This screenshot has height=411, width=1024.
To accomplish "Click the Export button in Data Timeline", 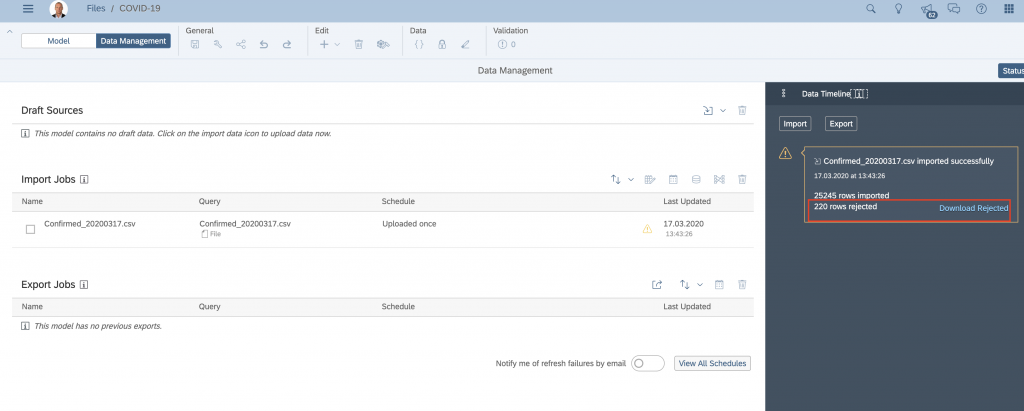I will pyautogui.click(x=840, y=123).
